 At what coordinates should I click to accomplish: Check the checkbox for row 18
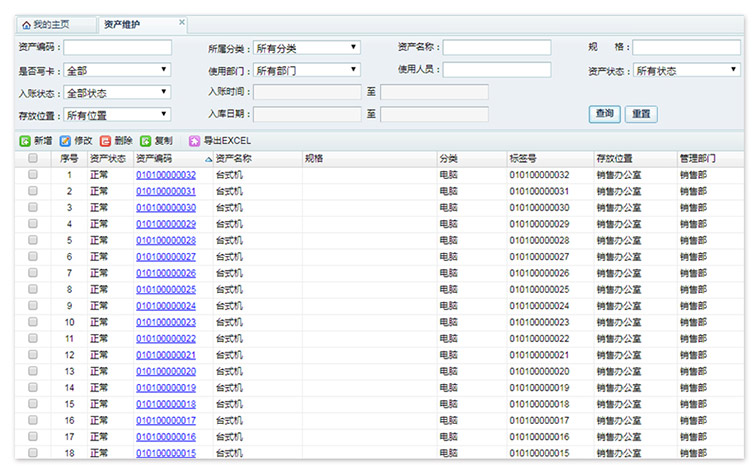(x=33, y=452)
